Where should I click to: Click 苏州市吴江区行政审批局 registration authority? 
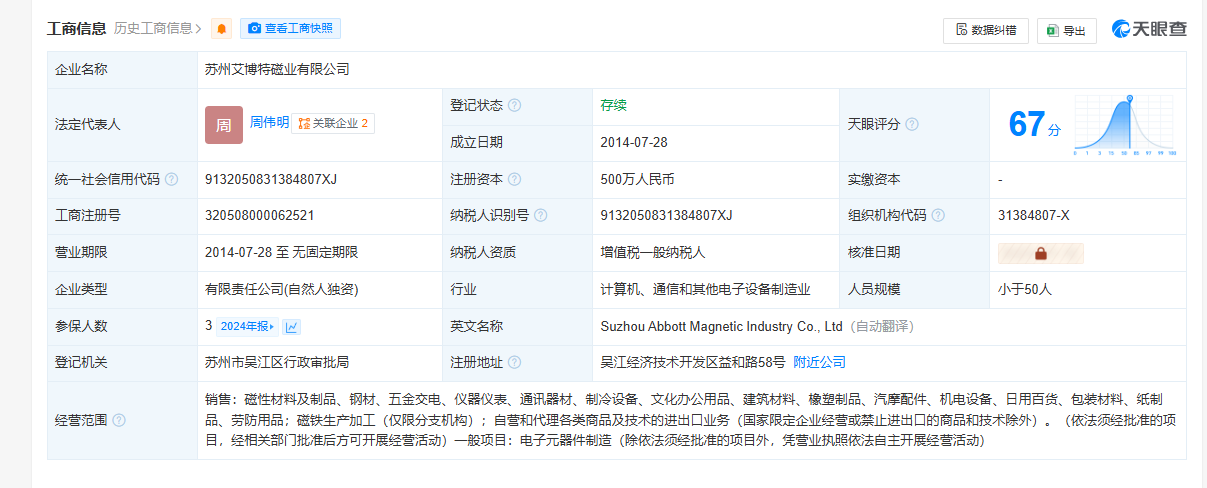click(276, 362)
